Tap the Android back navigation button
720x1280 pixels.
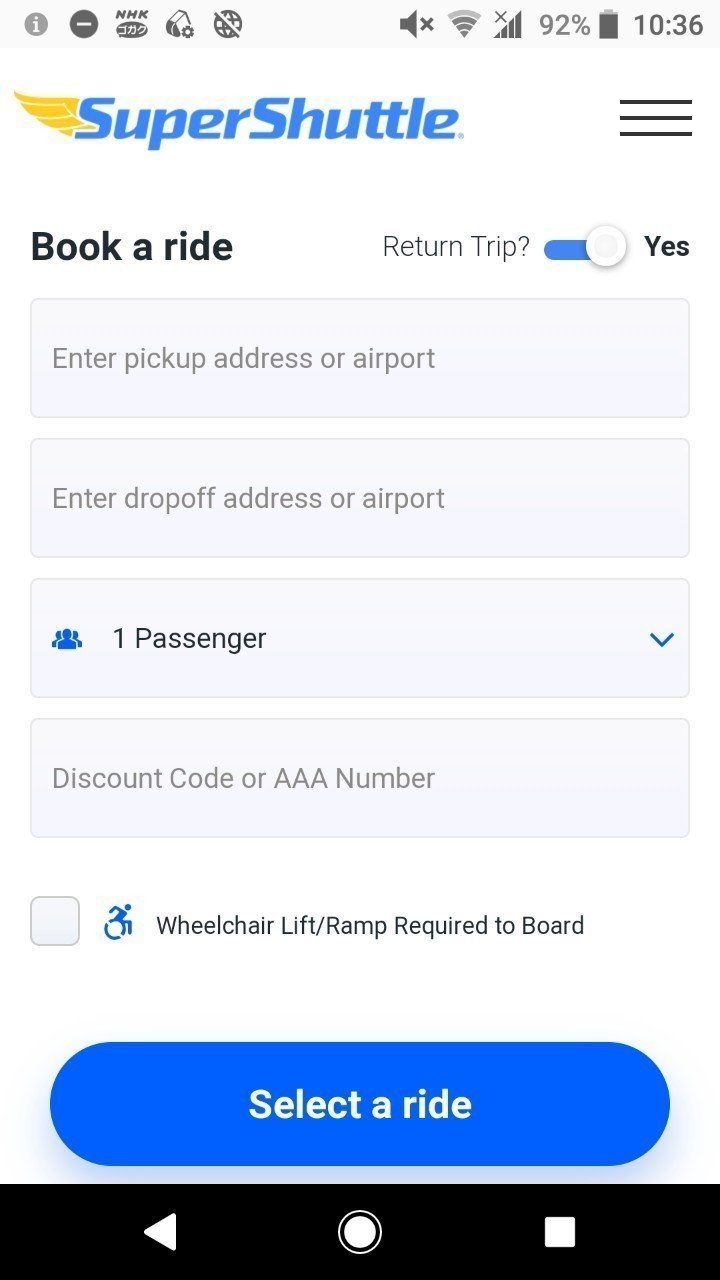click(x=160, y=1232)
